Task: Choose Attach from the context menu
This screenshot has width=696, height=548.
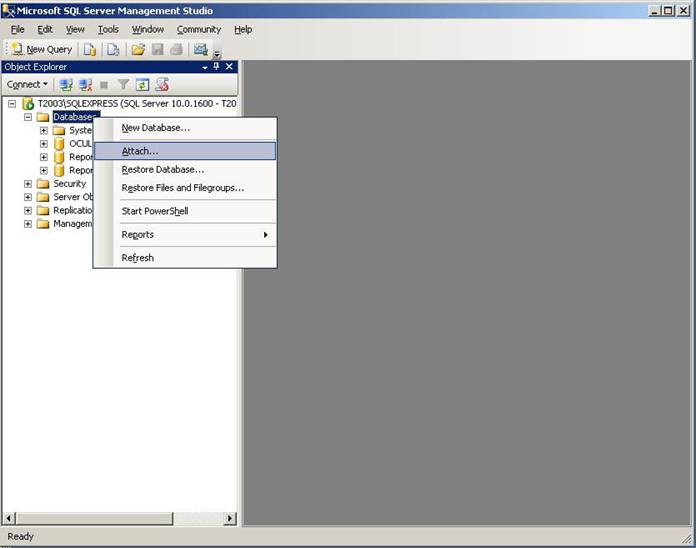Action: (185, 151)
